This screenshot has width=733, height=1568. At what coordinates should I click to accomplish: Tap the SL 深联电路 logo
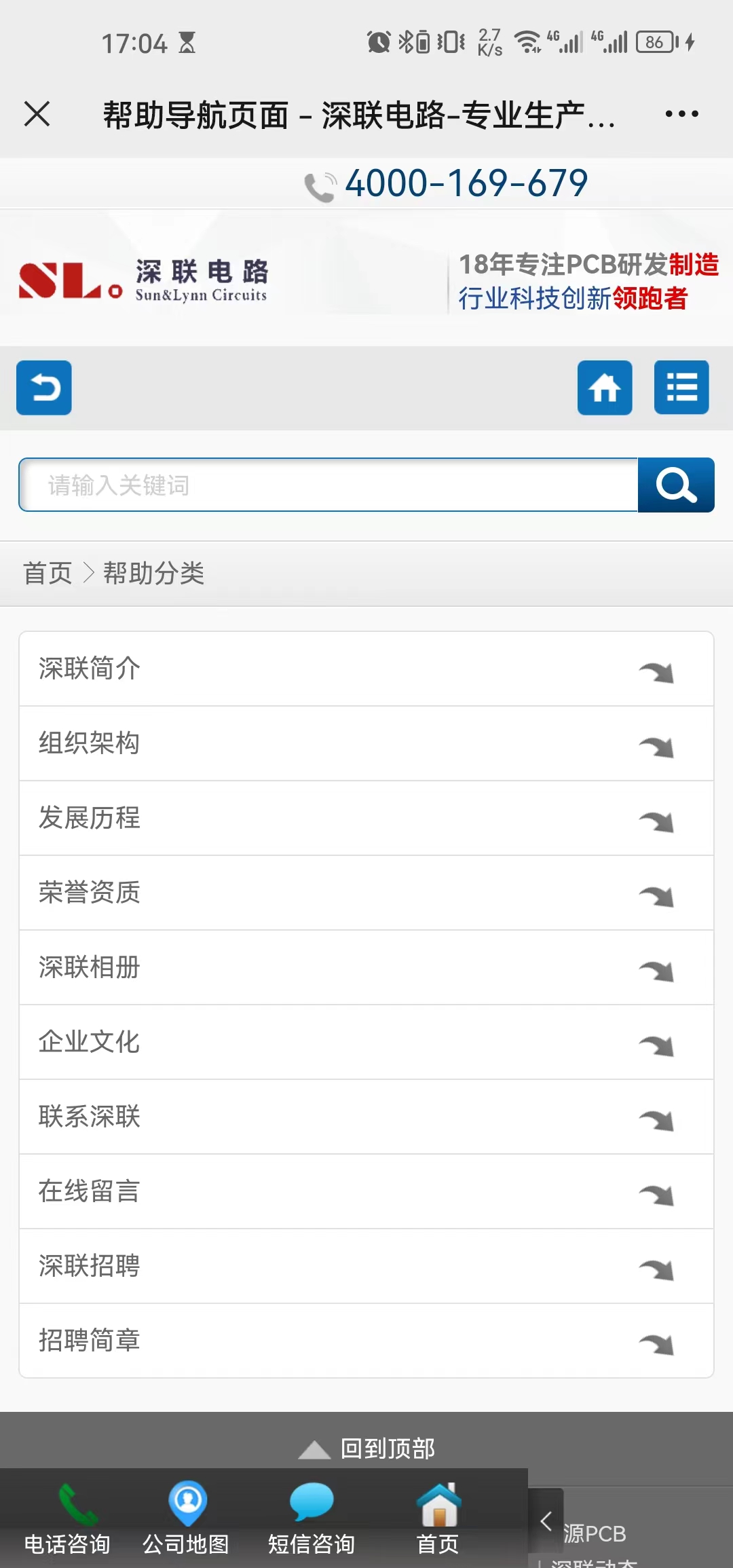click(143, 280)
